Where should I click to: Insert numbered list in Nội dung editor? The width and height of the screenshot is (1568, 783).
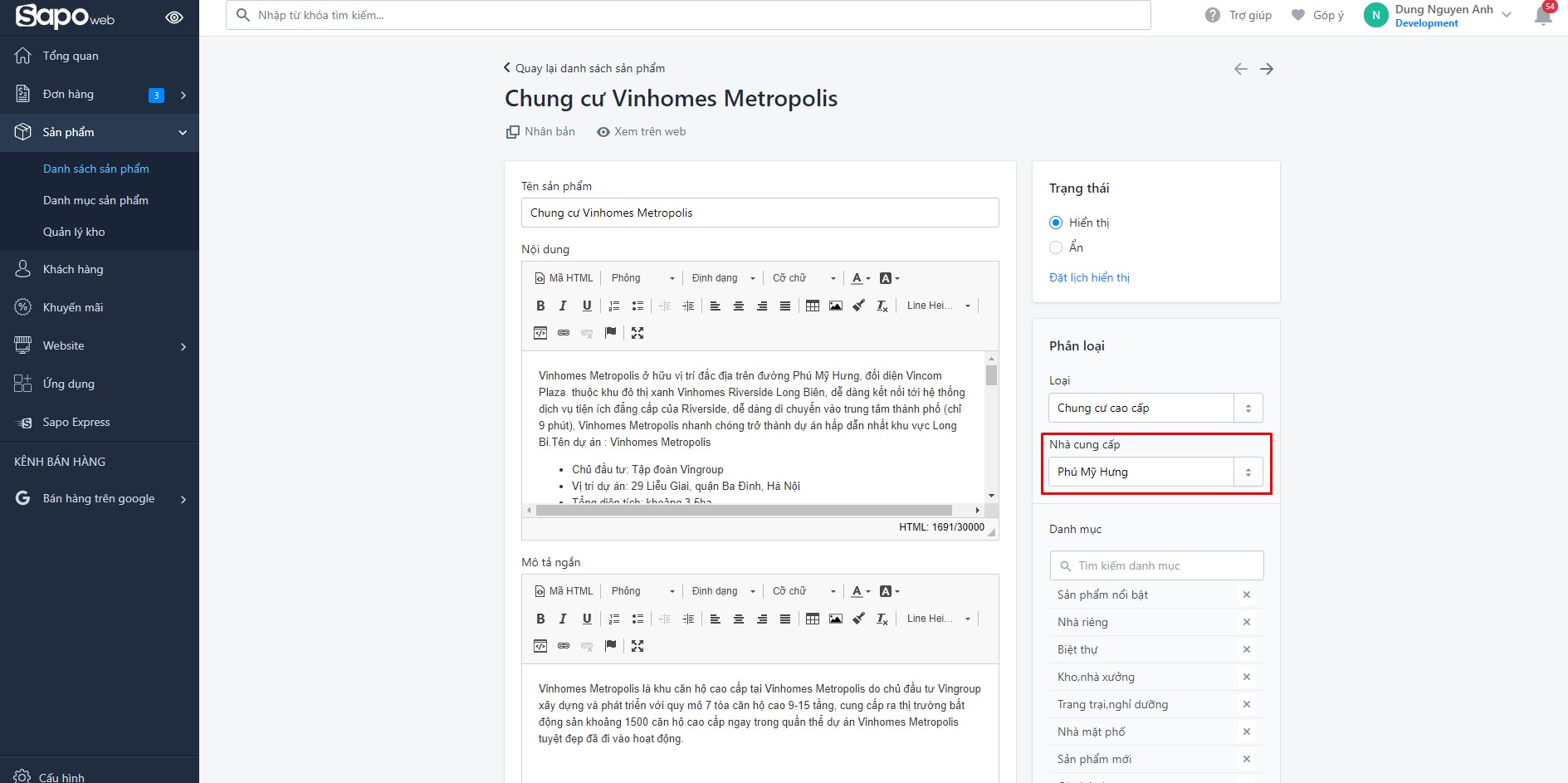(614, 306)
